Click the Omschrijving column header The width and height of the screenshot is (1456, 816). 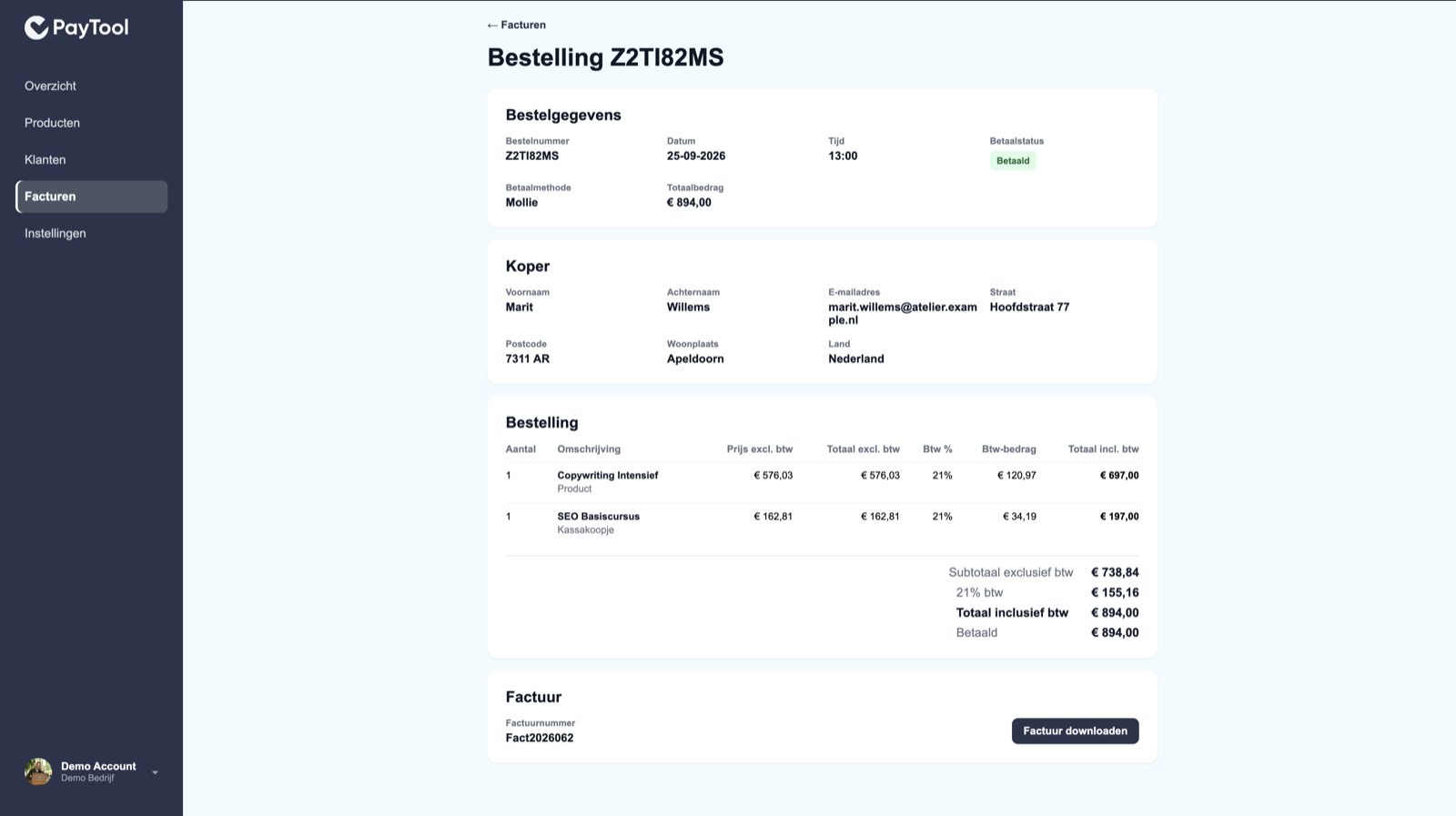pos(589,449)
